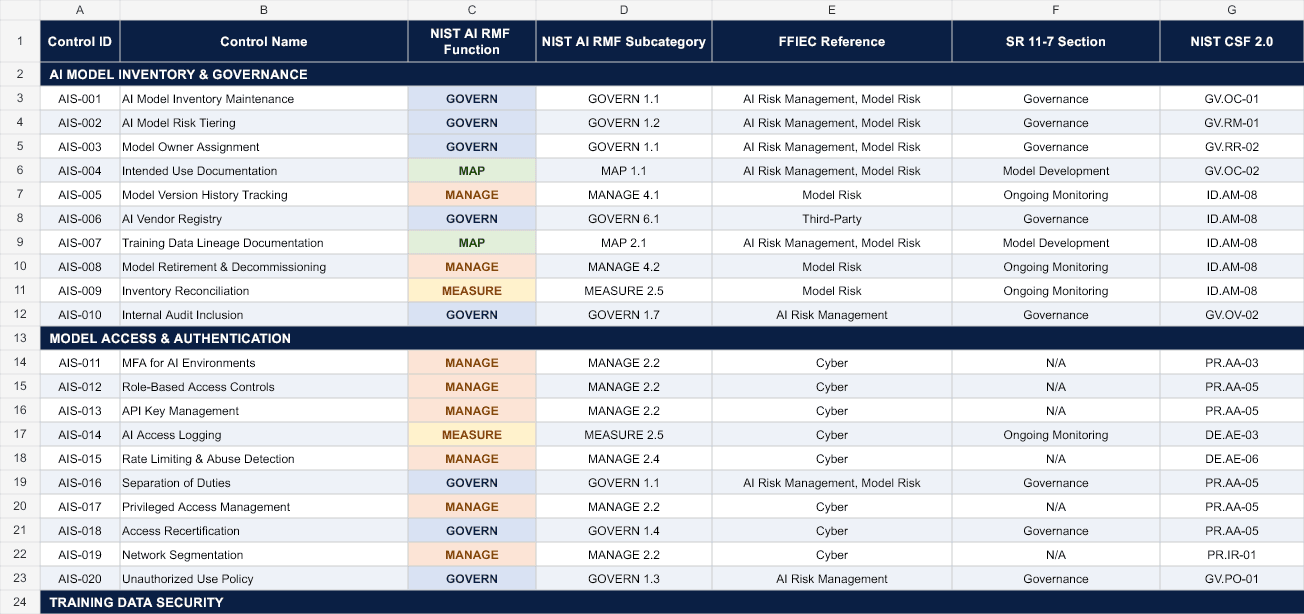
Task: Click the "Control ID" header cell
Action: click(x=80, y=41)
